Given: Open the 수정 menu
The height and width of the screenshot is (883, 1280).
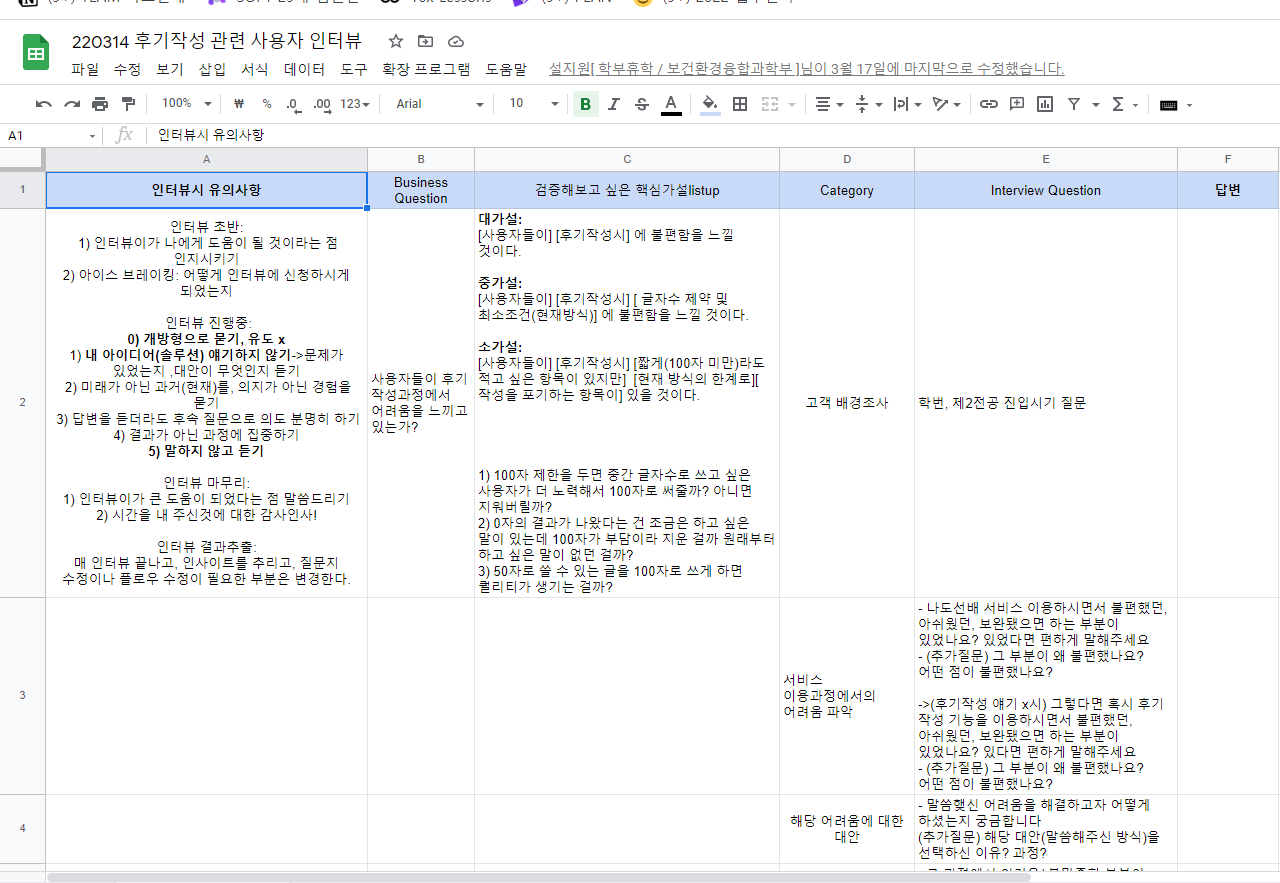Looking at the screenshot, I should pos(127,69).
